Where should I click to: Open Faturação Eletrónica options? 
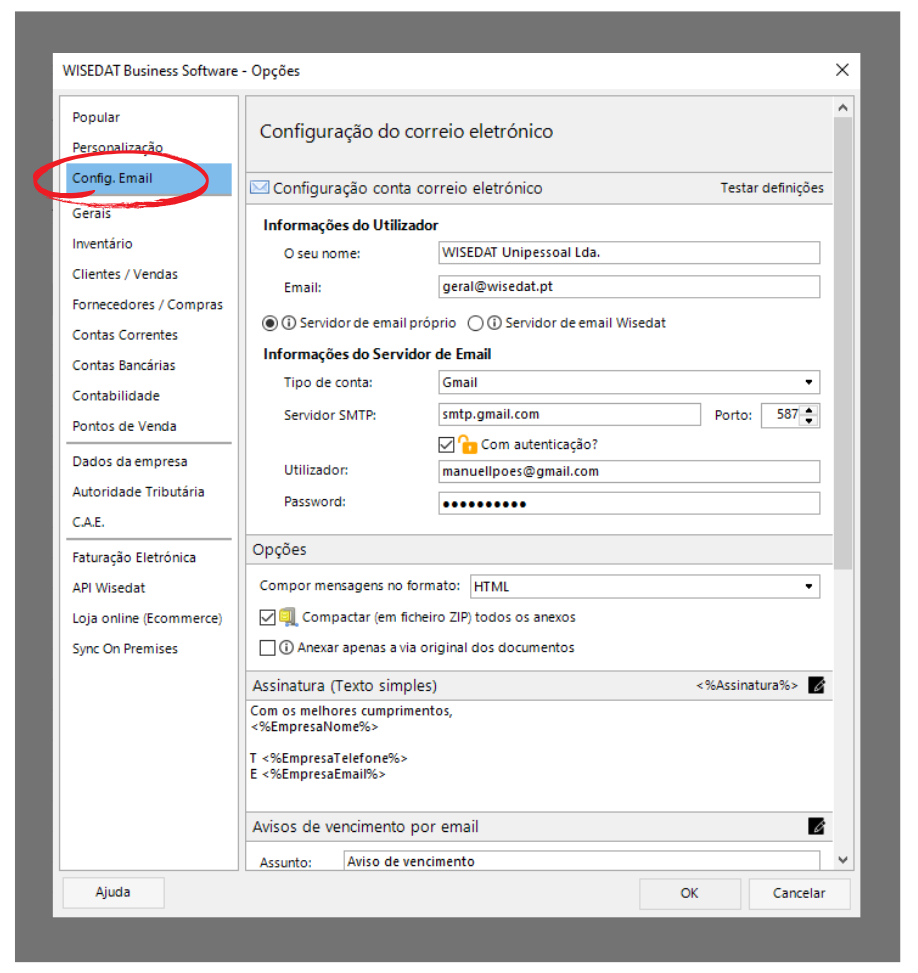point(134,557)
